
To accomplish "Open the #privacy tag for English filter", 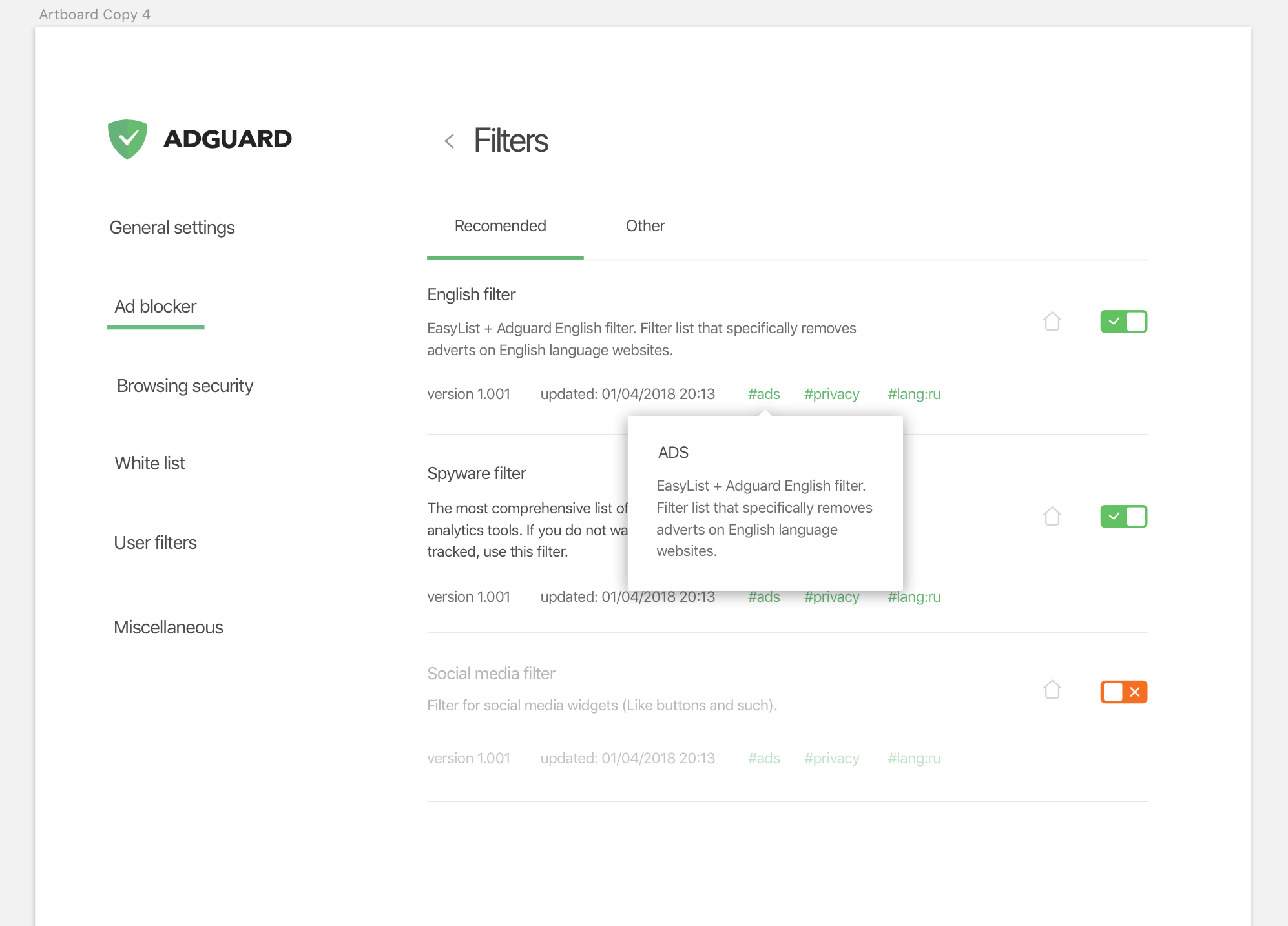I will click(x=831, y=394).
